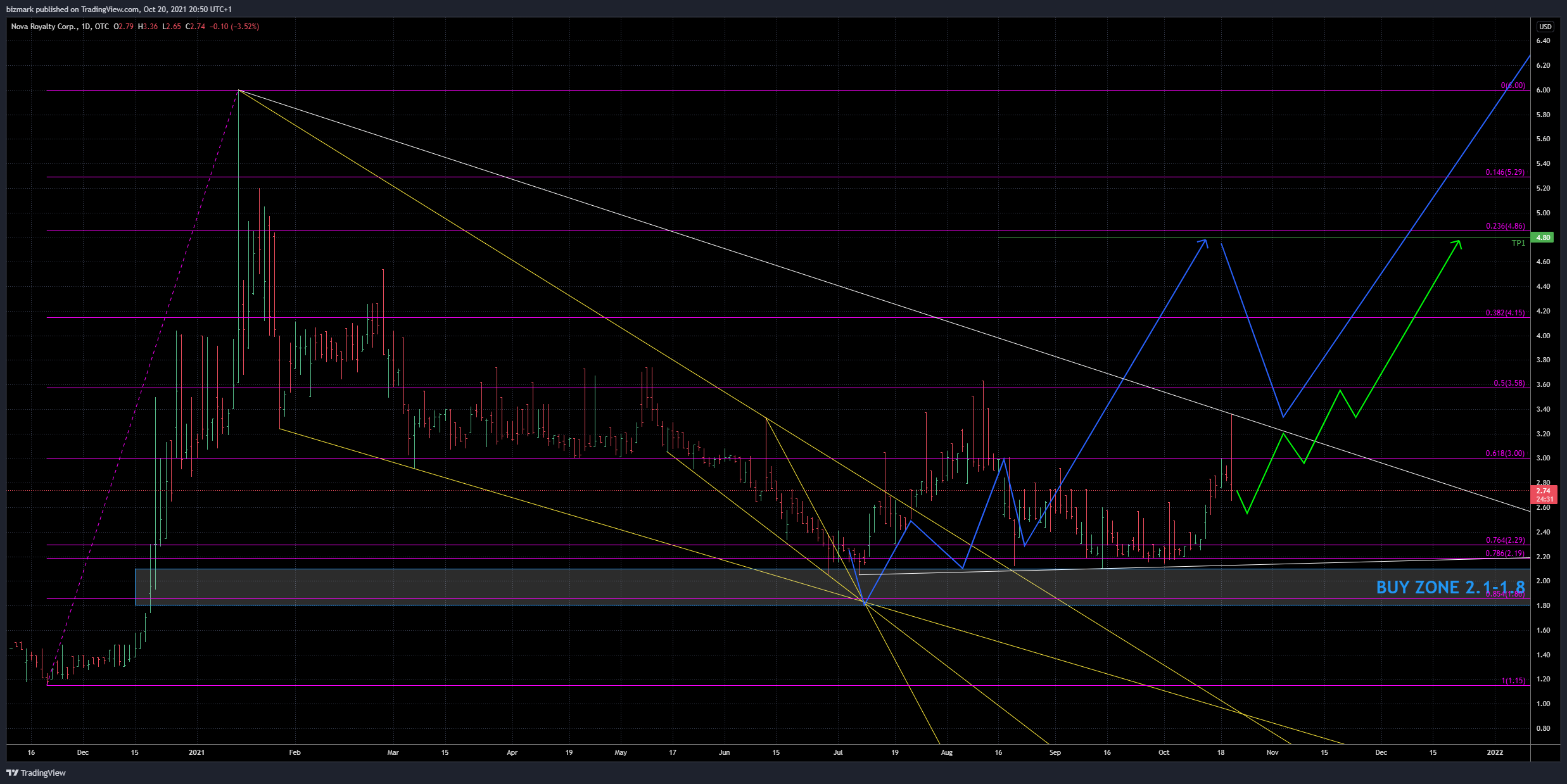Select the BUY ZONE 2.1-1.8 text label
1567x784 pixels.
tap(1450, 588)
